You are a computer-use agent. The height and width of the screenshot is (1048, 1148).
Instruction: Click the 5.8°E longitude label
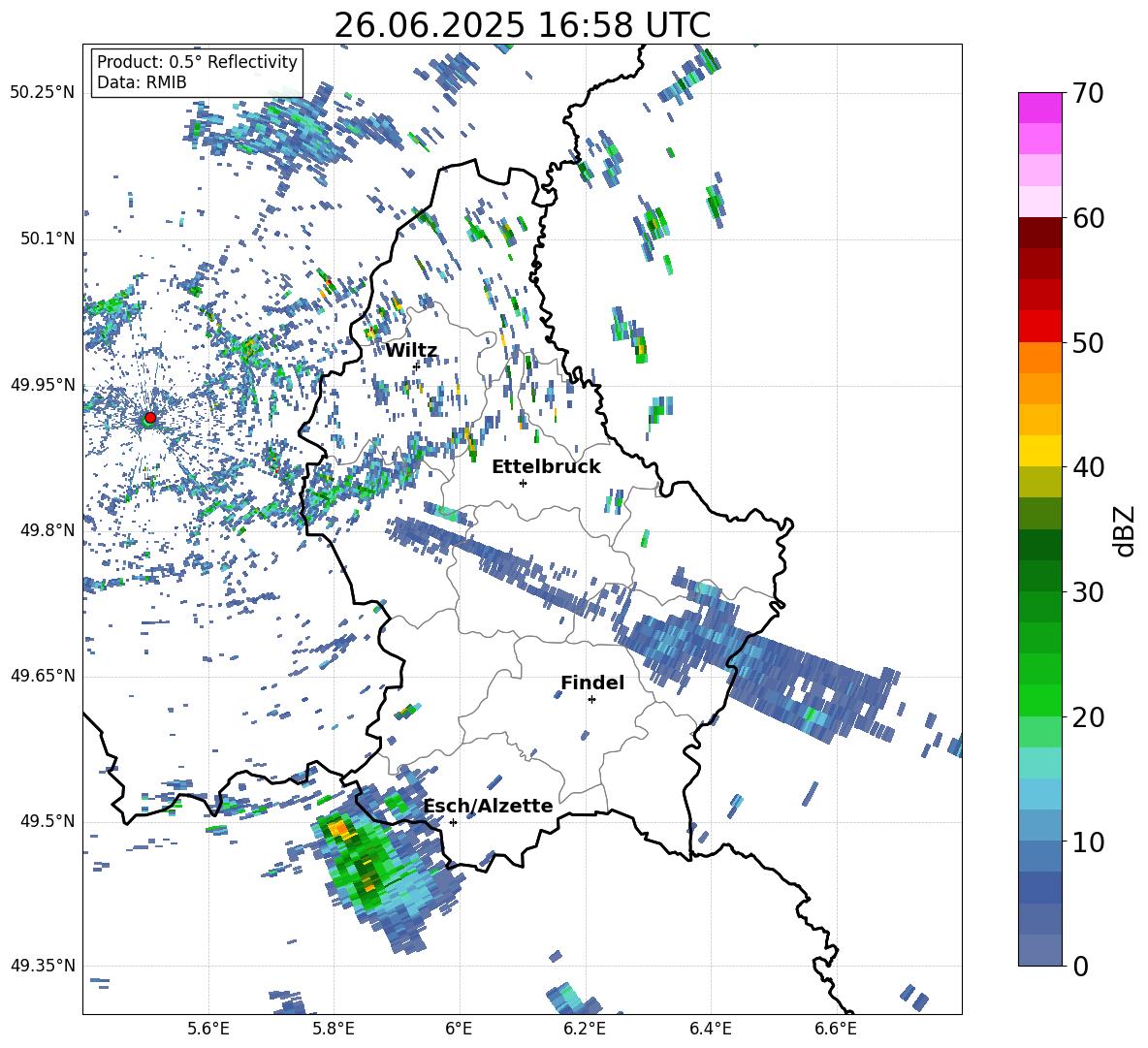pos(334,1029)
